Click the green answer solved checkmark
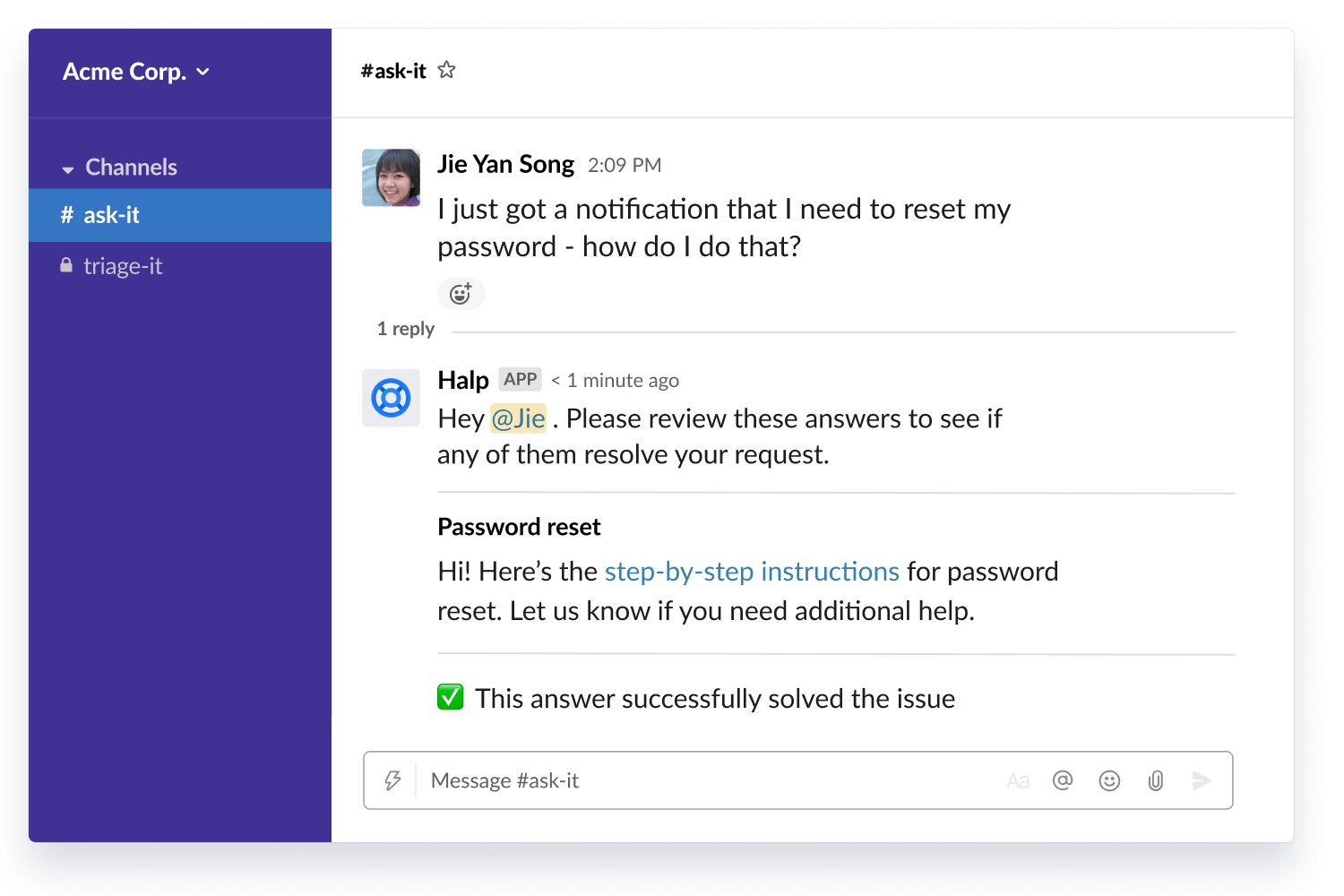Image resolution: width=1344 pixels, height=896 pixels. [x=451, y=697]
